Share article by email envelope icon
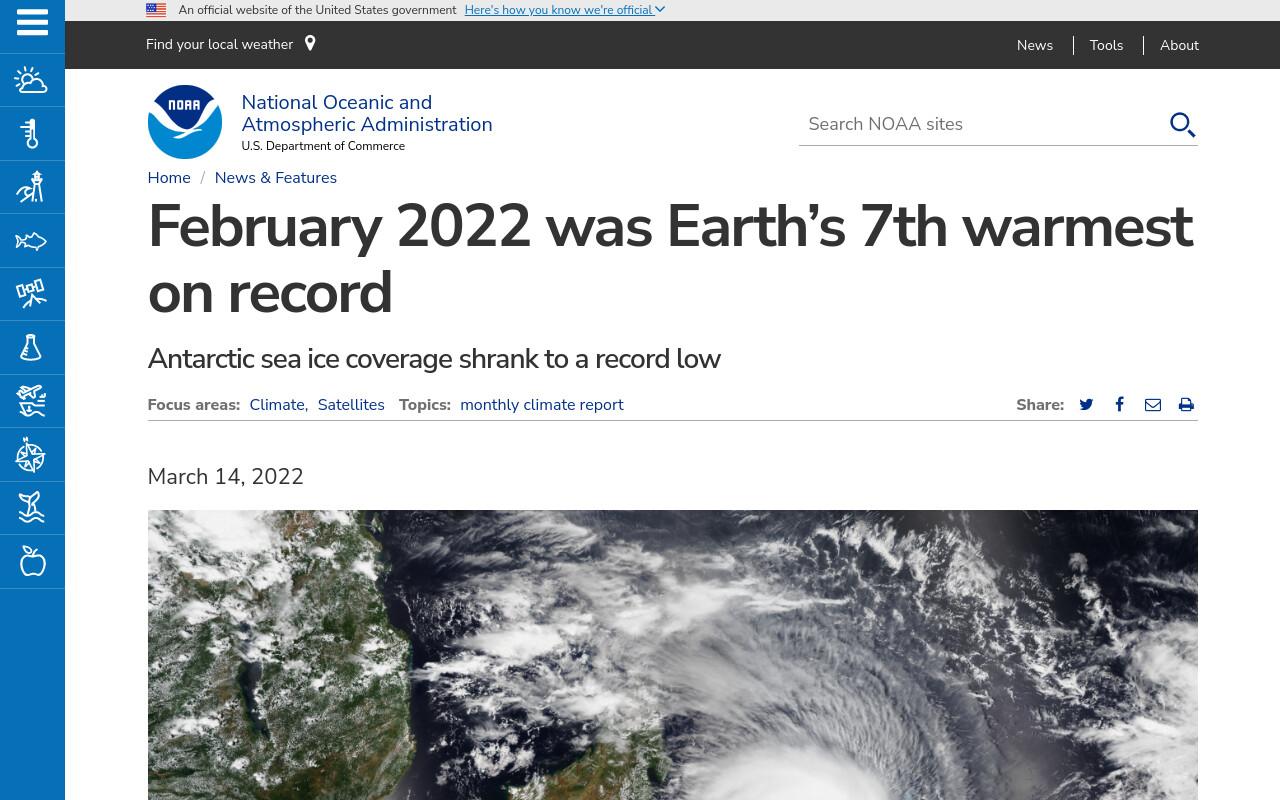Image resolution: width=1280 pixels, height=800 pixels. tap(1153, 405)
